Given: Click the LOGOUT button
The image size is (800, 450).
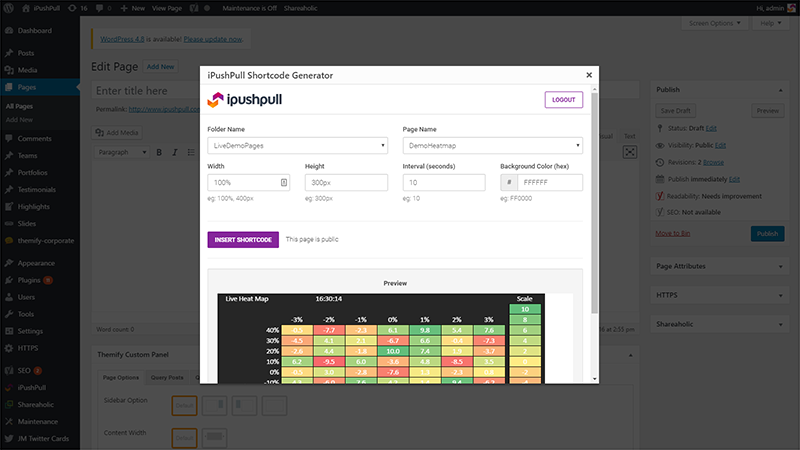Looking at the screenshot, I should click(x=564, y=99).
